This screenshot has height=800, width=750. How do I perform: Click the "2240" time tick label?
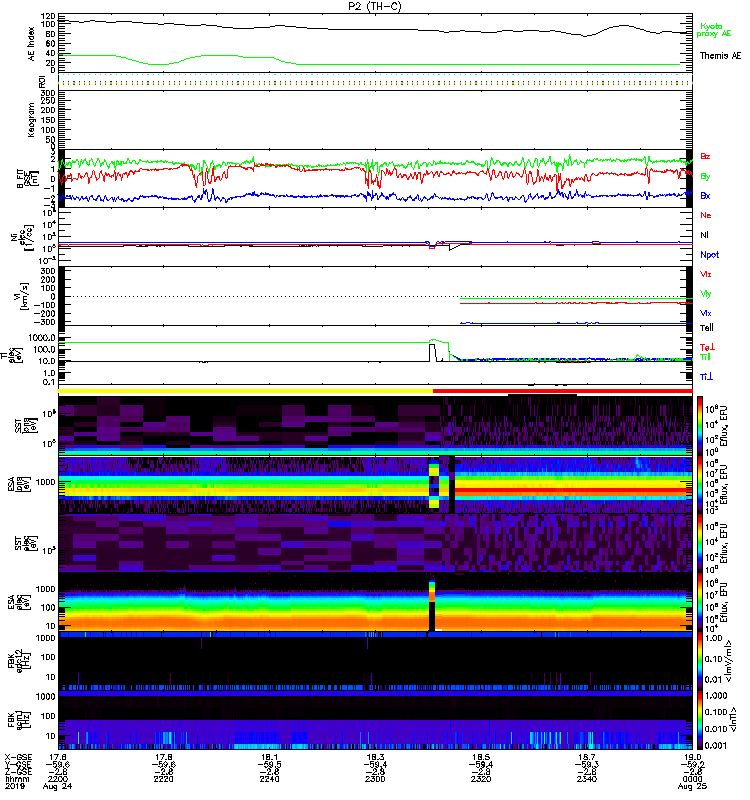click(269, 779)
